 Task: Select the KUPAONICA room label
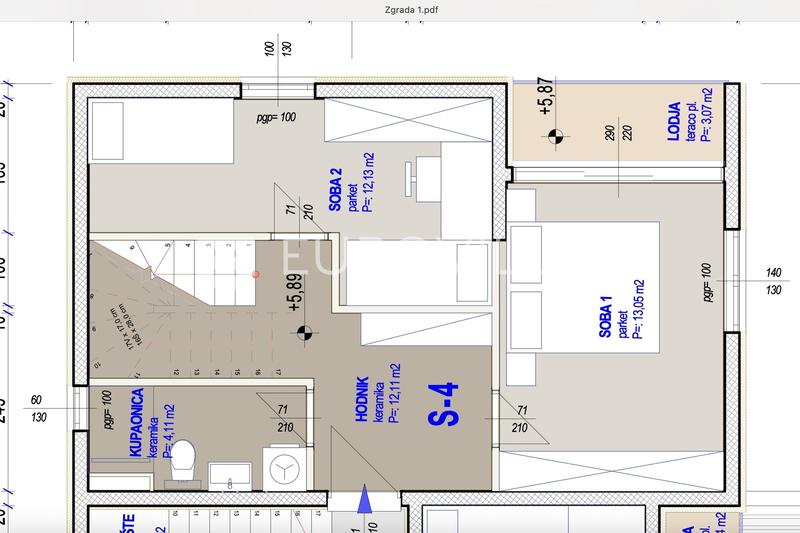pyautogui.click(x=136, y=423)
